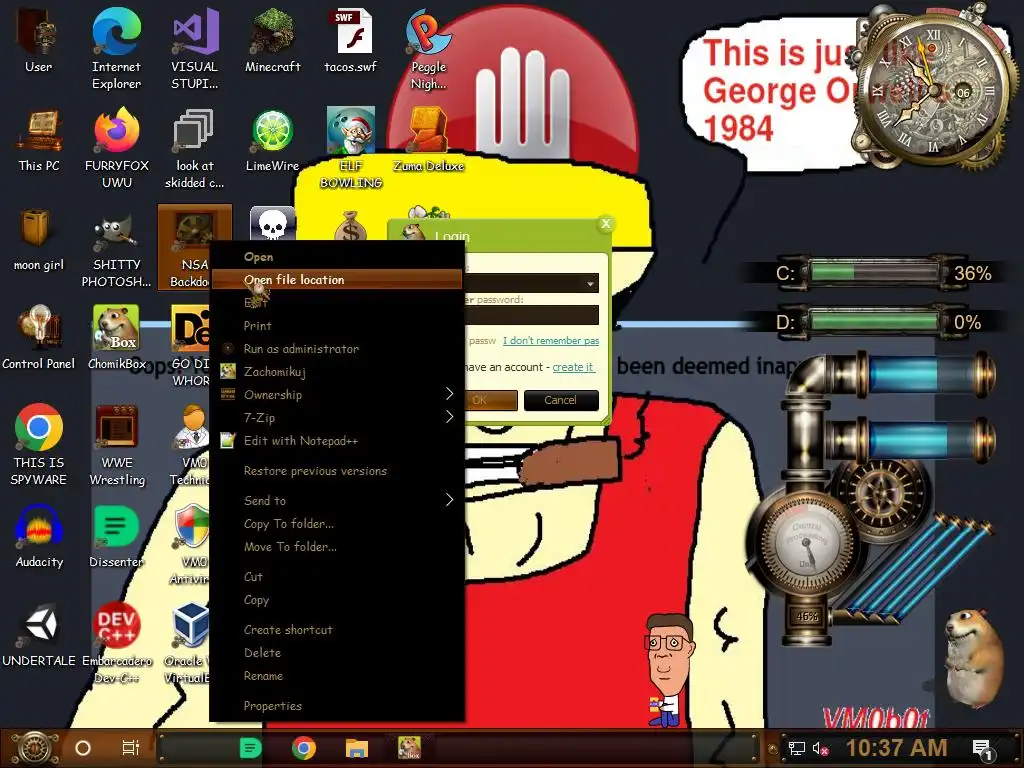This screenshot has width=1024, height=768.
Task: Open SHITTY PHOTOSH... GIMP icon
Action: click(116, 247)
